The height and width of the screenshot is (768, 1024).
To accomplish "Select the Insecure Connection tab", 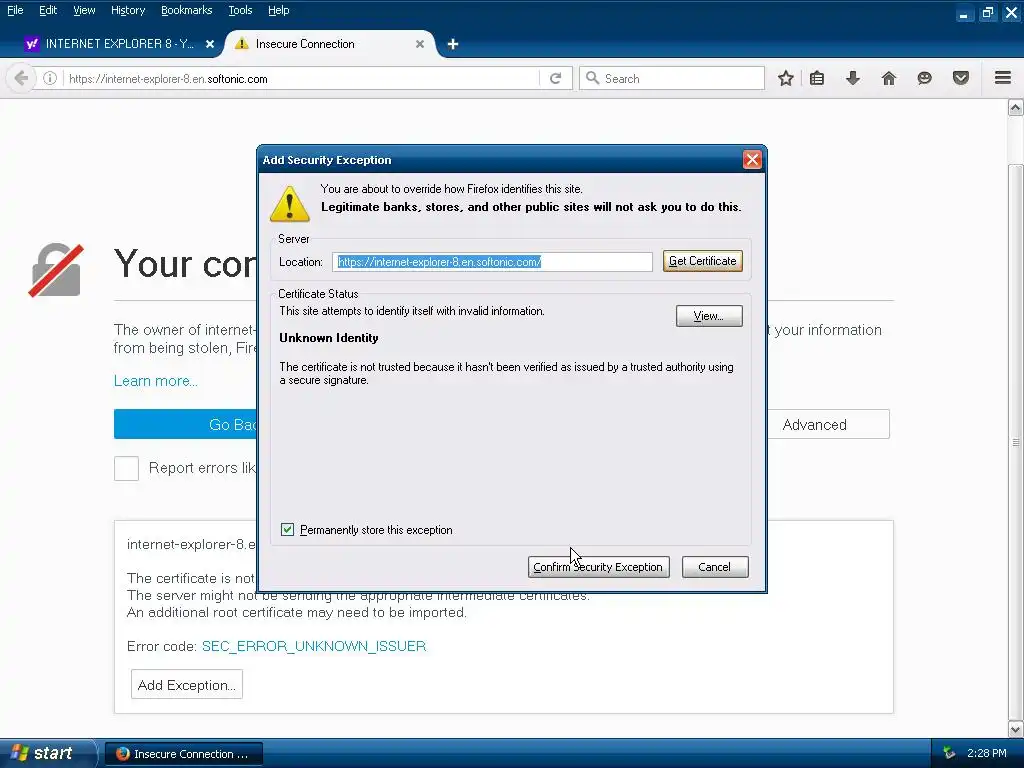I will (329, 44).
